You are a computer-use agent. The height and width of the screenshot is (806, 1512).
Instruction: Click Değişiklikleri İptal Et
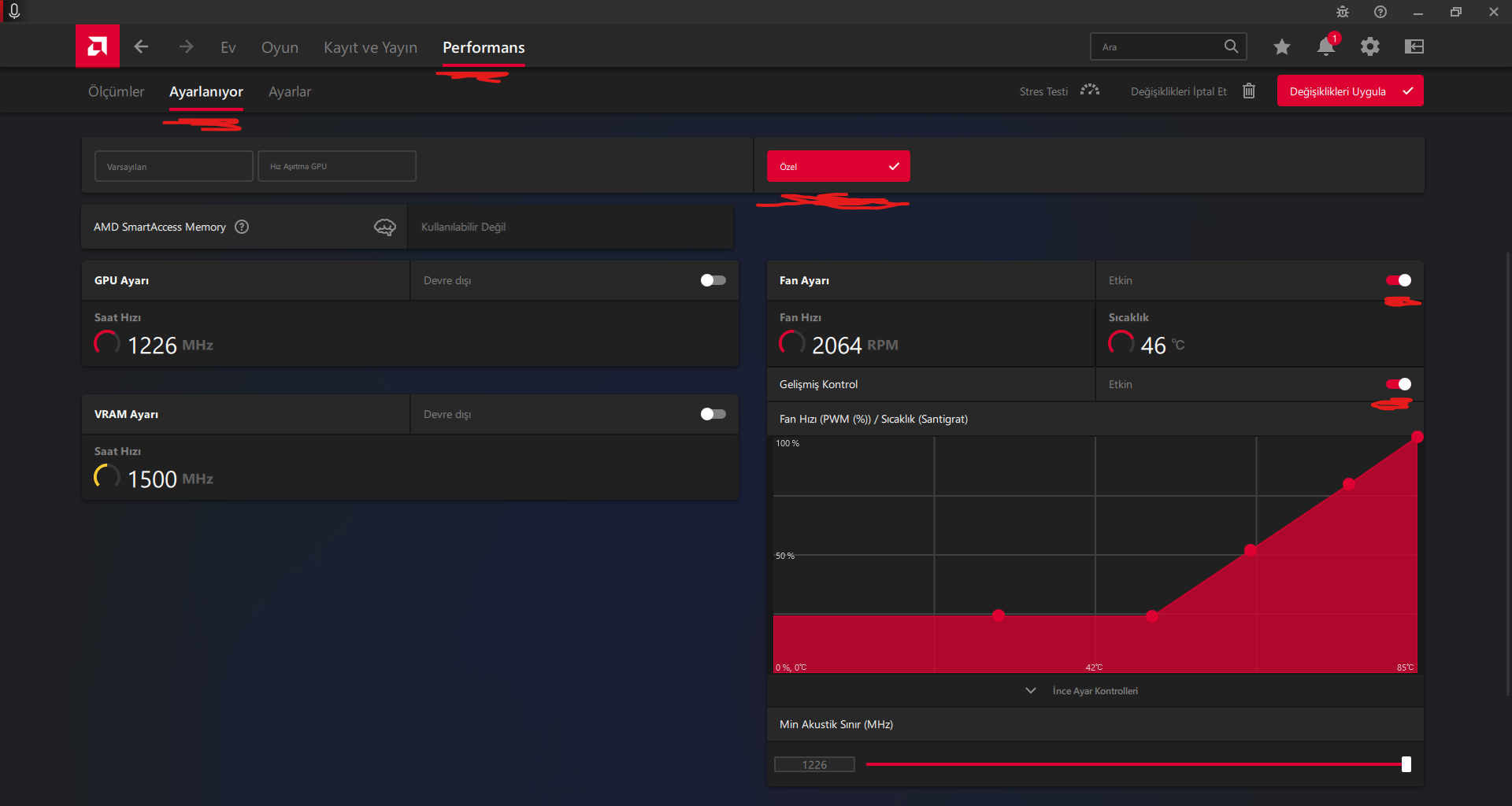1178,91
